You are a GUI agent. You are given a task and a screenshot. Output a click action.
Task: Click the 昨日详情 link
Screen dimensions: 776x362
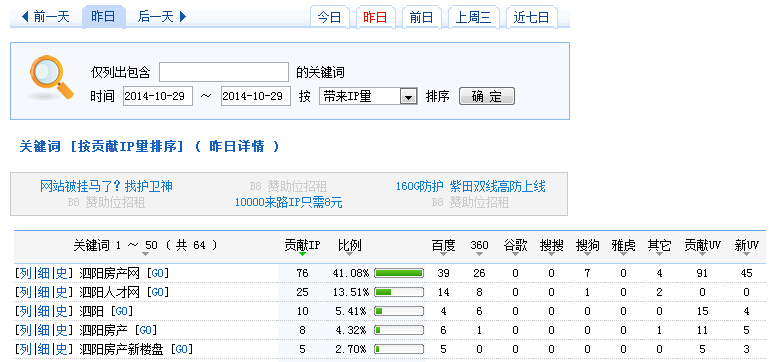[237, 147]
